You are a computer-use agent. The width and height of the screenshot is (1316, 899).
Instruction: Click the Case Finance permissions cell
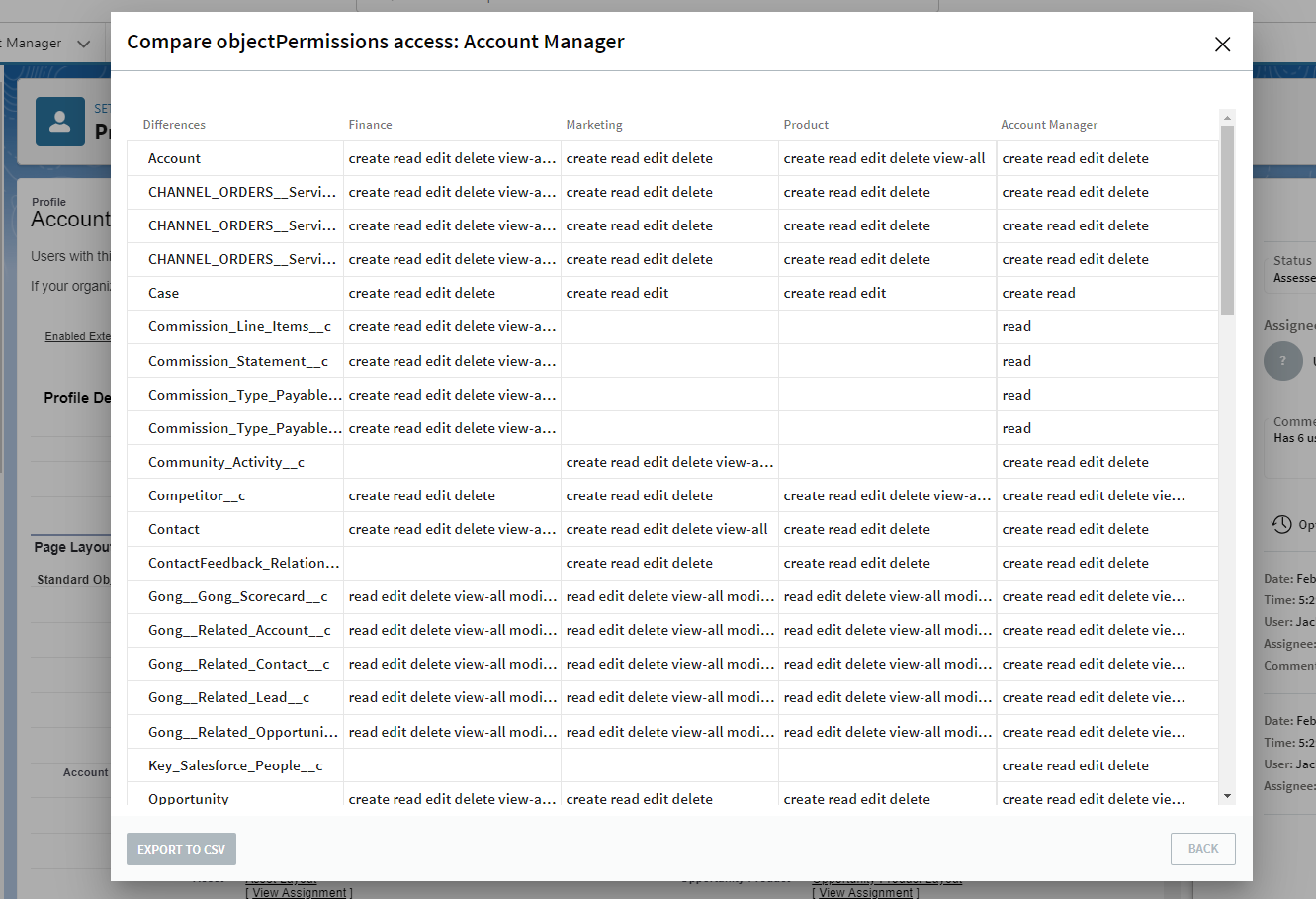pyautogui.click(x=422, y=292)
